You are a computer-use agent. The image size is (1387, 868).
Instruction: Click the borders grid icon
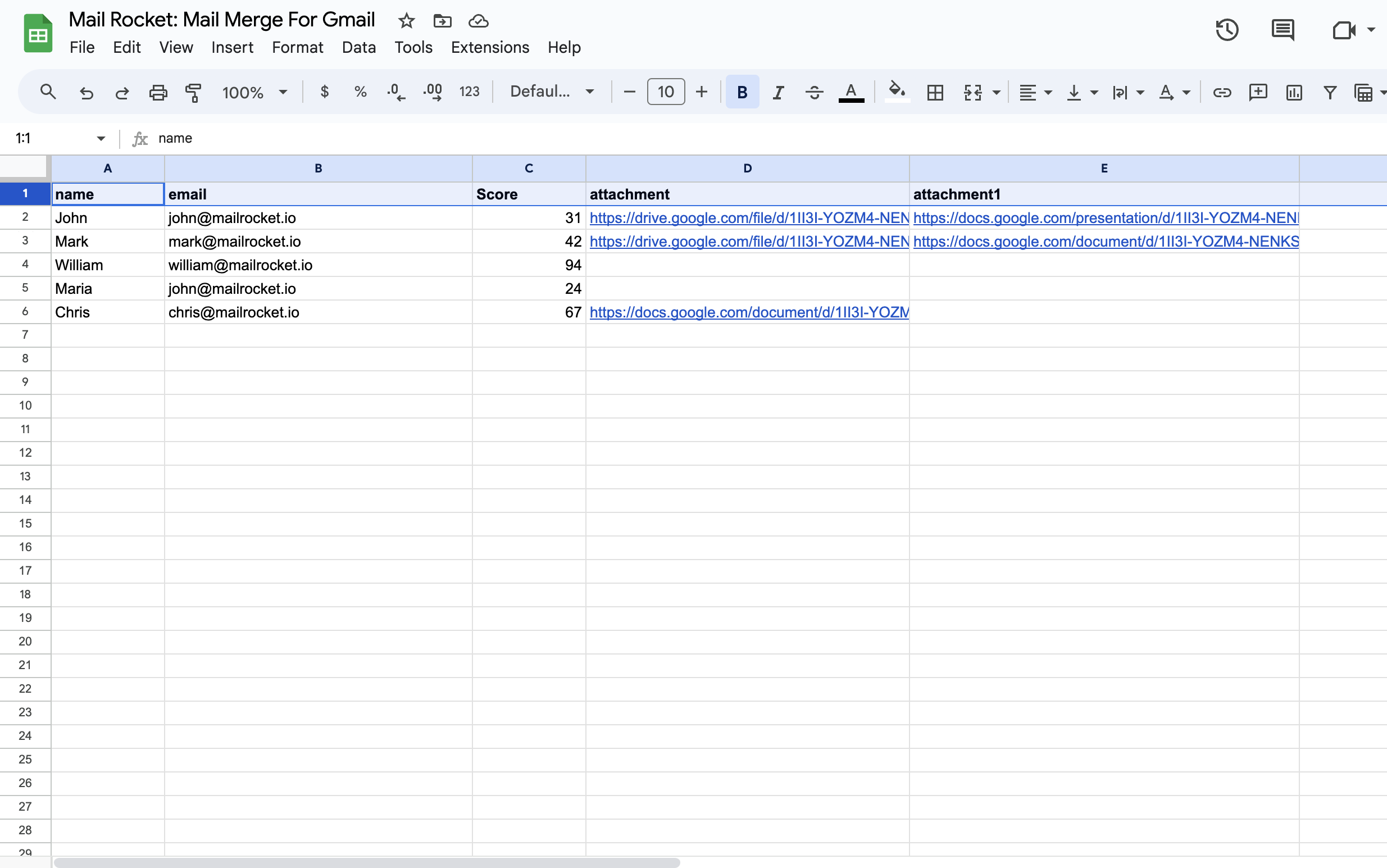(935, 92)
